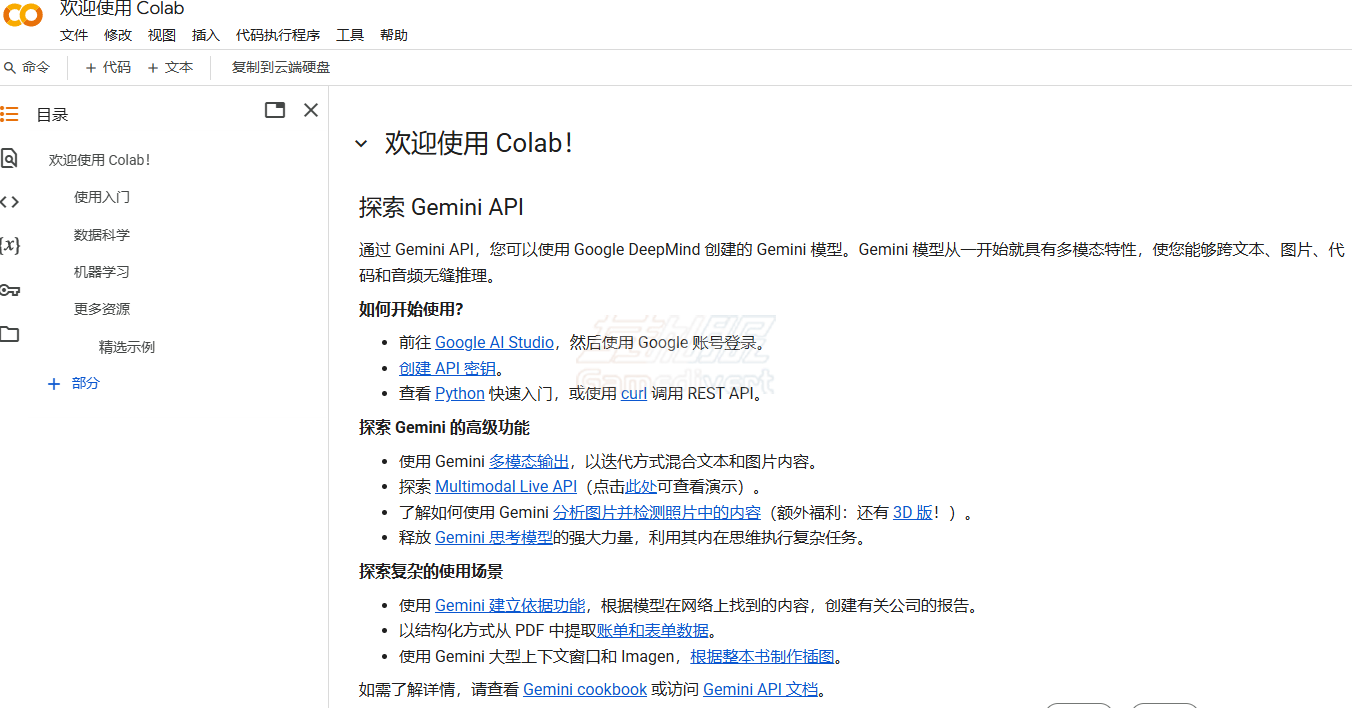Open the variables {x} sidebar icon
Image resolution: width=1352 pixels, height=708 pixels.
[9, 245]
